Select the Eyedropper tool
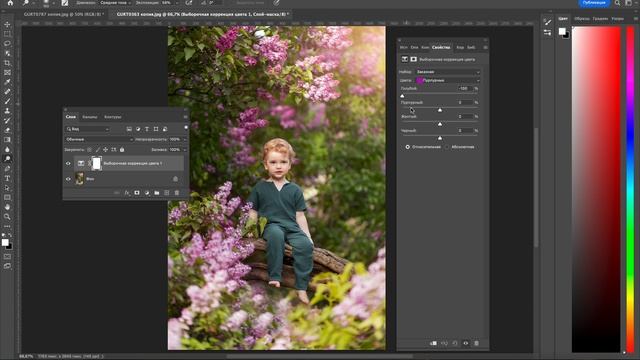 7,82
